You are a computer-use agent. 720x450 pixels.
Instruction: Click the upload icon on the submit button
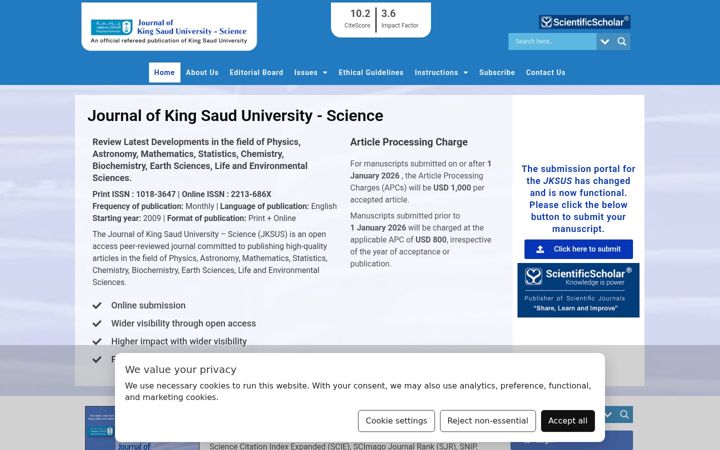coord(540,249)
